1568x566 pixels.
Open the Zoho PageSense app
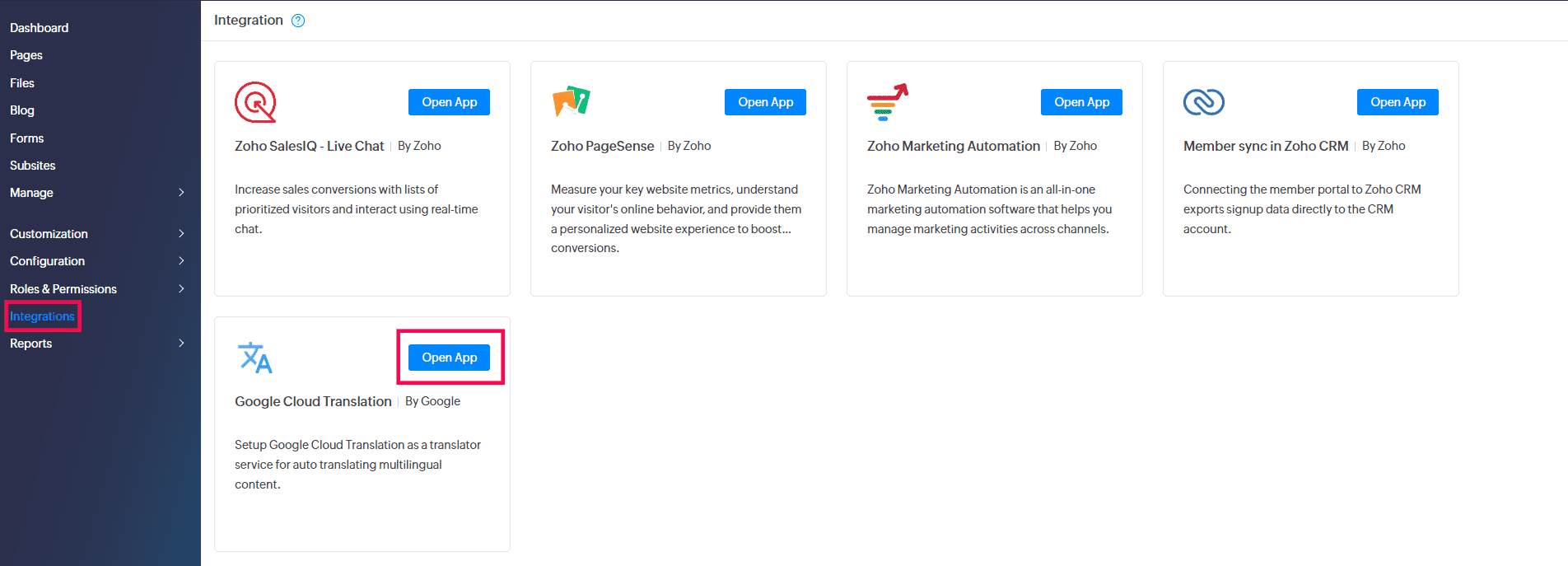(x=765, y=102)
